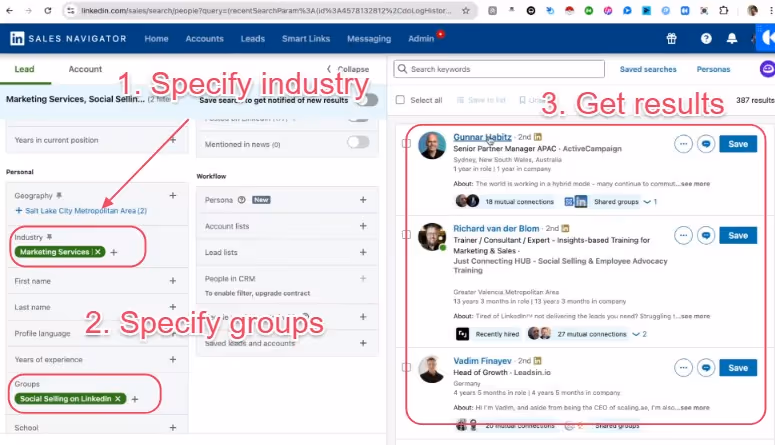Open Richard van der Blom profile photo

[x=431, y=236]
